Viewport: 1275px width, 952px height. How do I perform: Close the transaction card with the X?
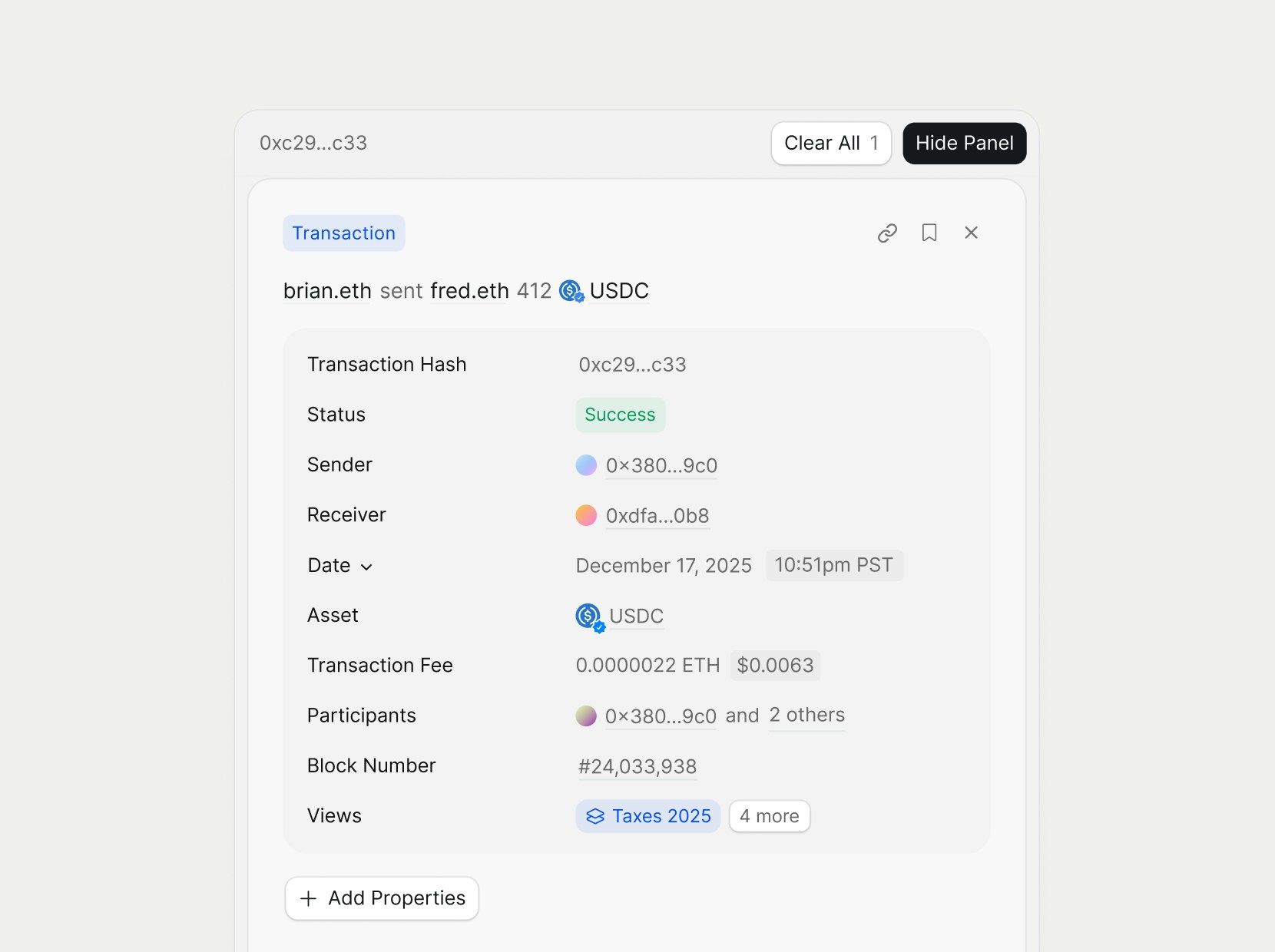pyautogui.click(x=971, y=233)
